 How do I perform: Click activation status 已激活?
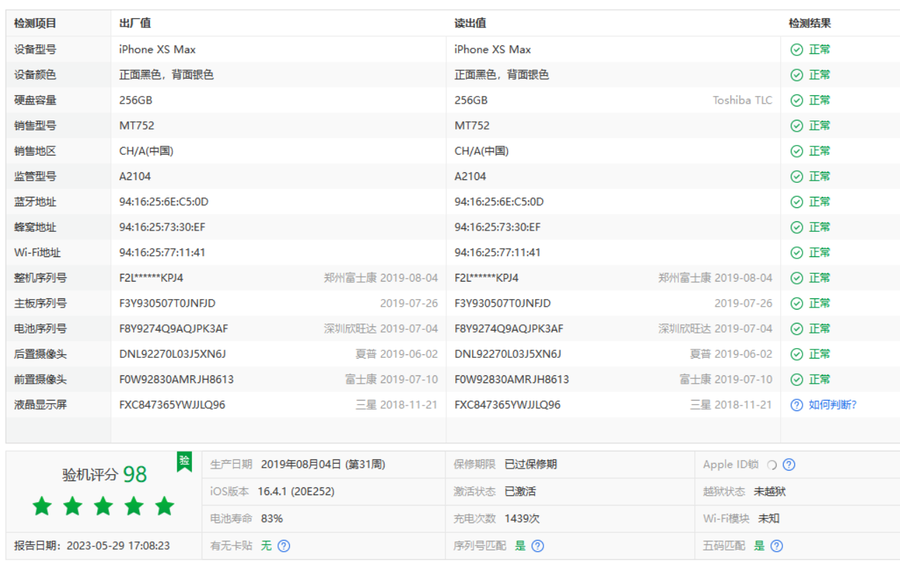[521, 492]
